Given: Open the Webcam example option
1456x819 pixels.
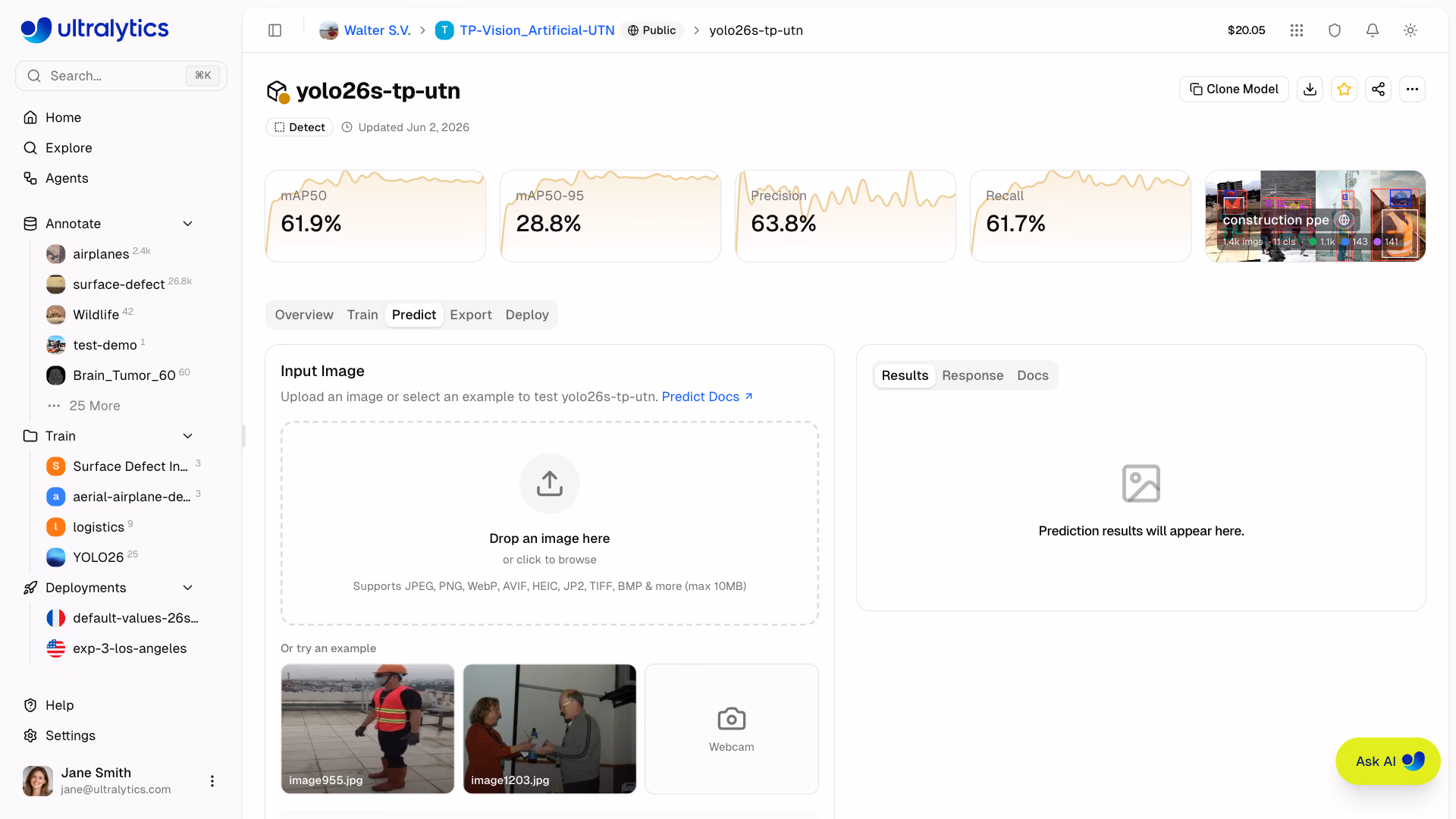Looking at the screenshot, I should click(732, 730).
